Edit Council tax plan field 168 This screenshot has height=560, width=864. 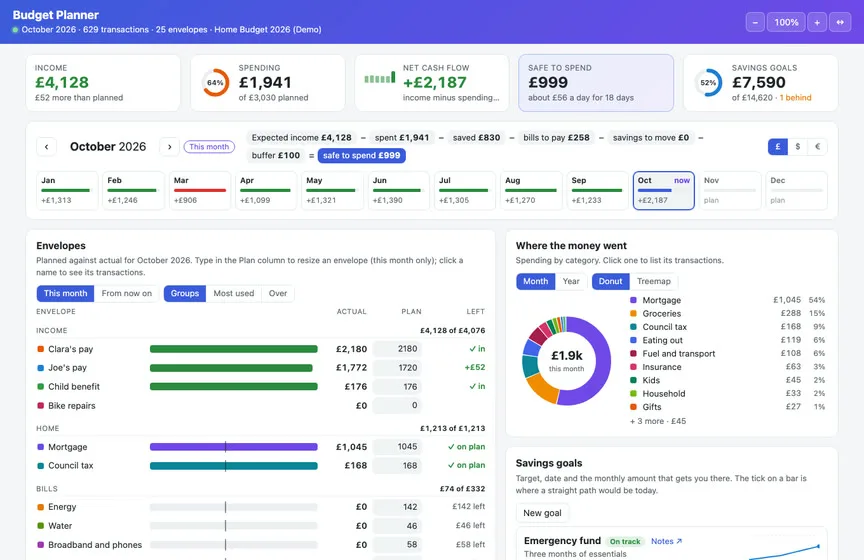397,465
